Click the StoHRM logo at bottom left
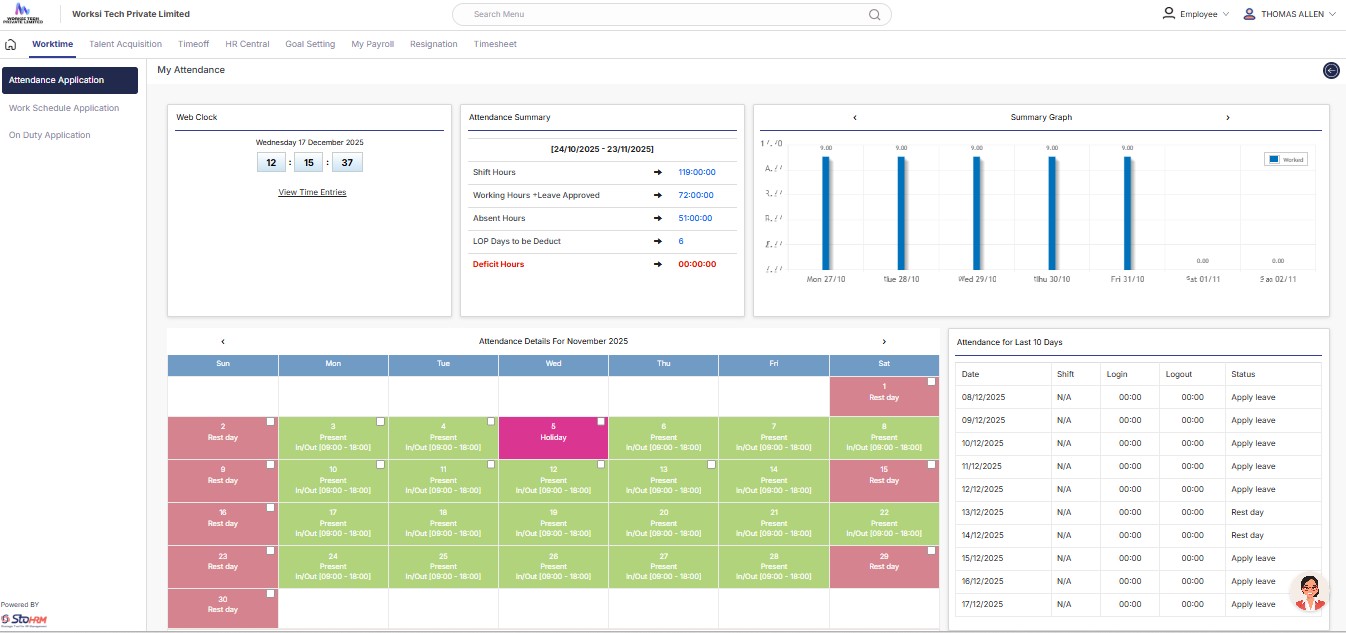Screen dimensions: 1346x633 (x=24, y=619)
